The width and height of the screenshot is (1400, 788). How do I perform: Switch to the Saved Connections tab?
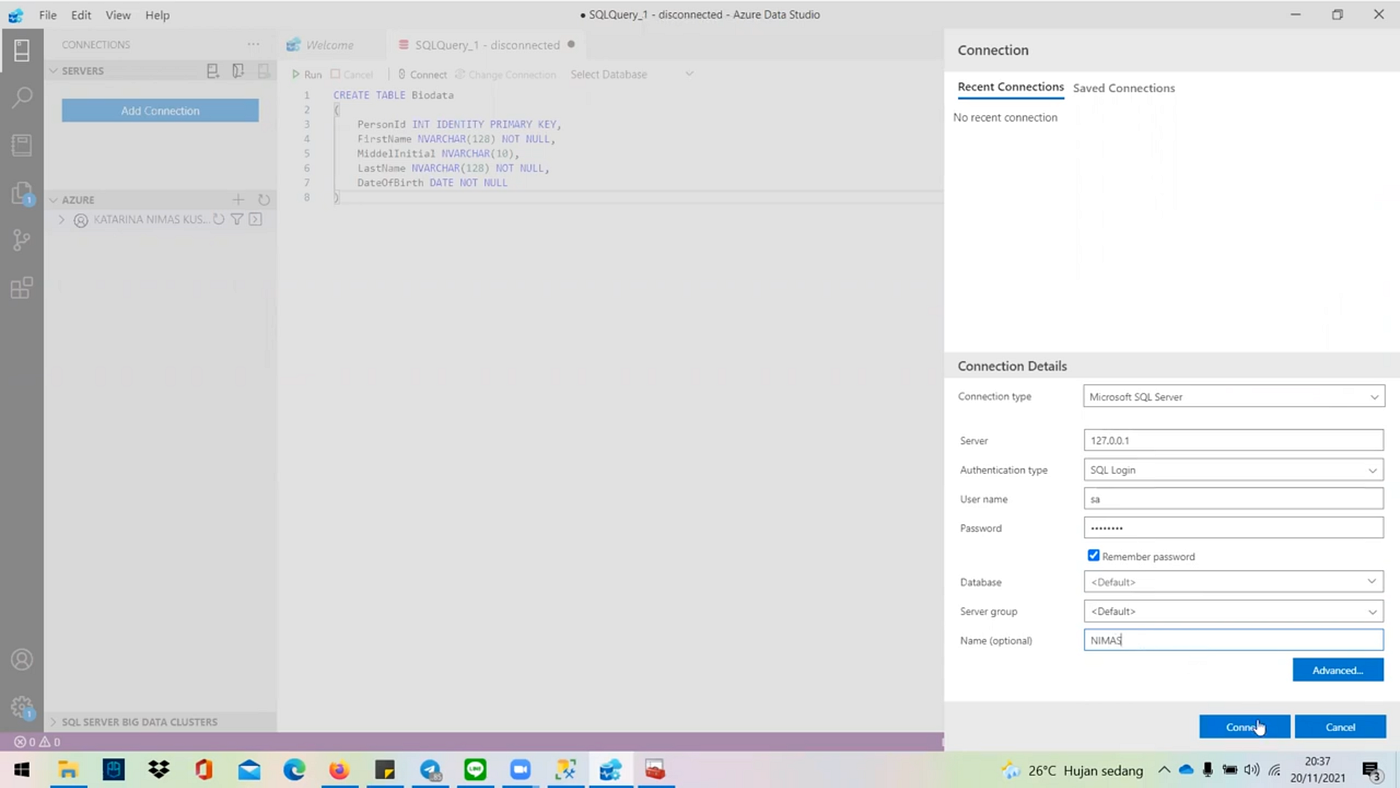tap(1123, 88)
